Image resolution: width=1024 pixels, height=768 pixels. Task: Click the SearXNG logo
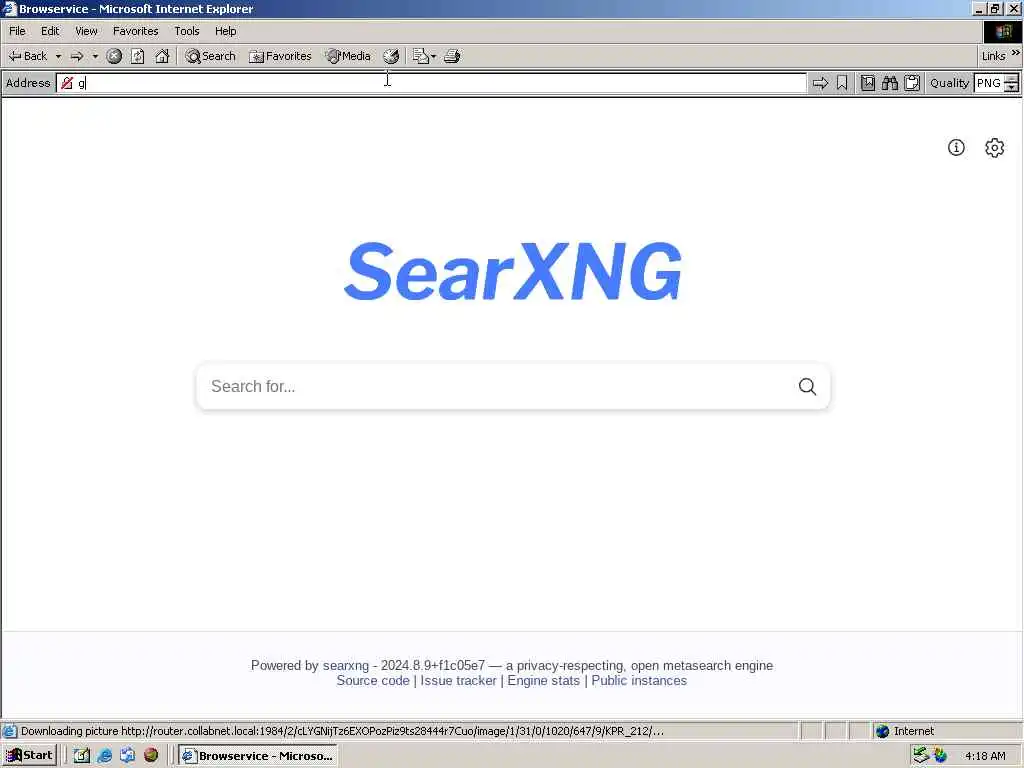coord(513,271)
